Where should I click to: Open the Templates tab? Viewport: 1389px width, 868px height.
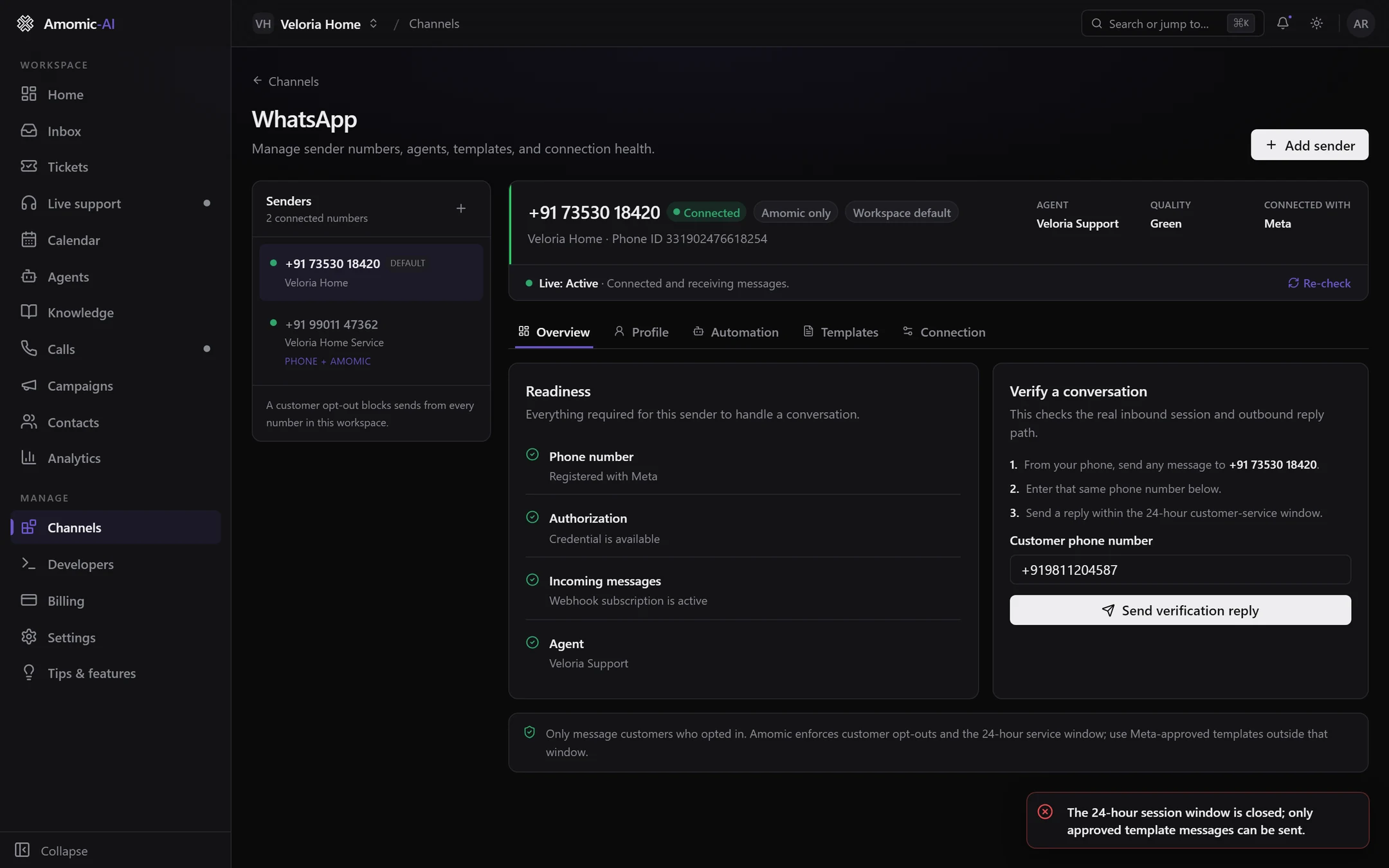pyautogui.click(x=840, y=332)
